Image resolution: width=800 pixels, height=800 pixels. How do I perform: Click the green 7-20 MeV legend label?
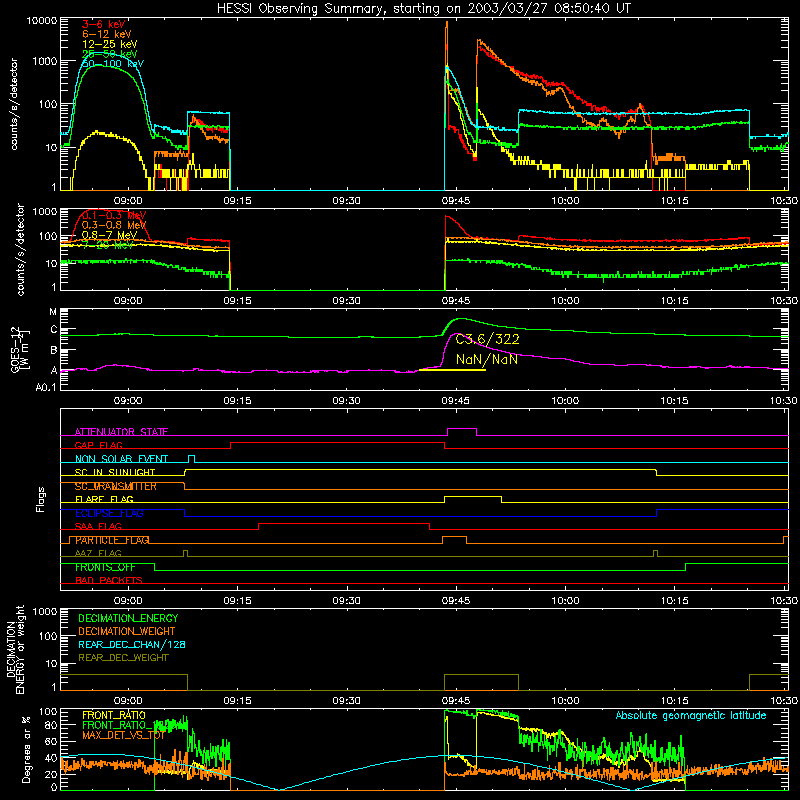(108, 245)
